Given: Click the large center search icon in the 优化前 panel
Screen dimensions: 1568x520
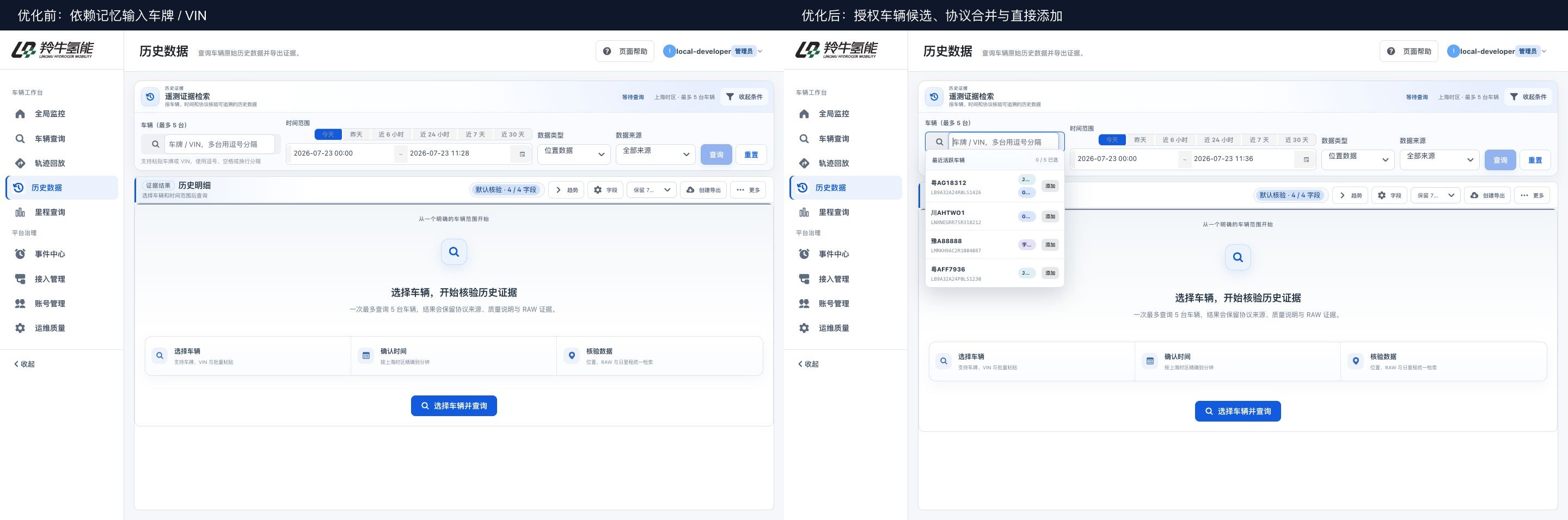Looking at the screenshot, I should pyautogui.click(x=454, y=252).
